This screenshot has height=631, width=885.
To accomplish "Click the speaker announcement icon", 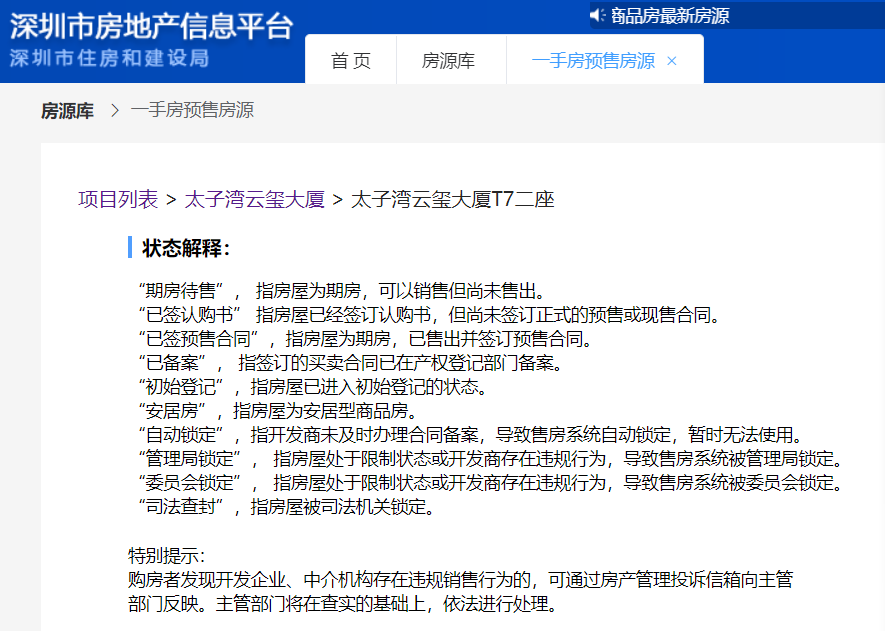I will [598, 15].
